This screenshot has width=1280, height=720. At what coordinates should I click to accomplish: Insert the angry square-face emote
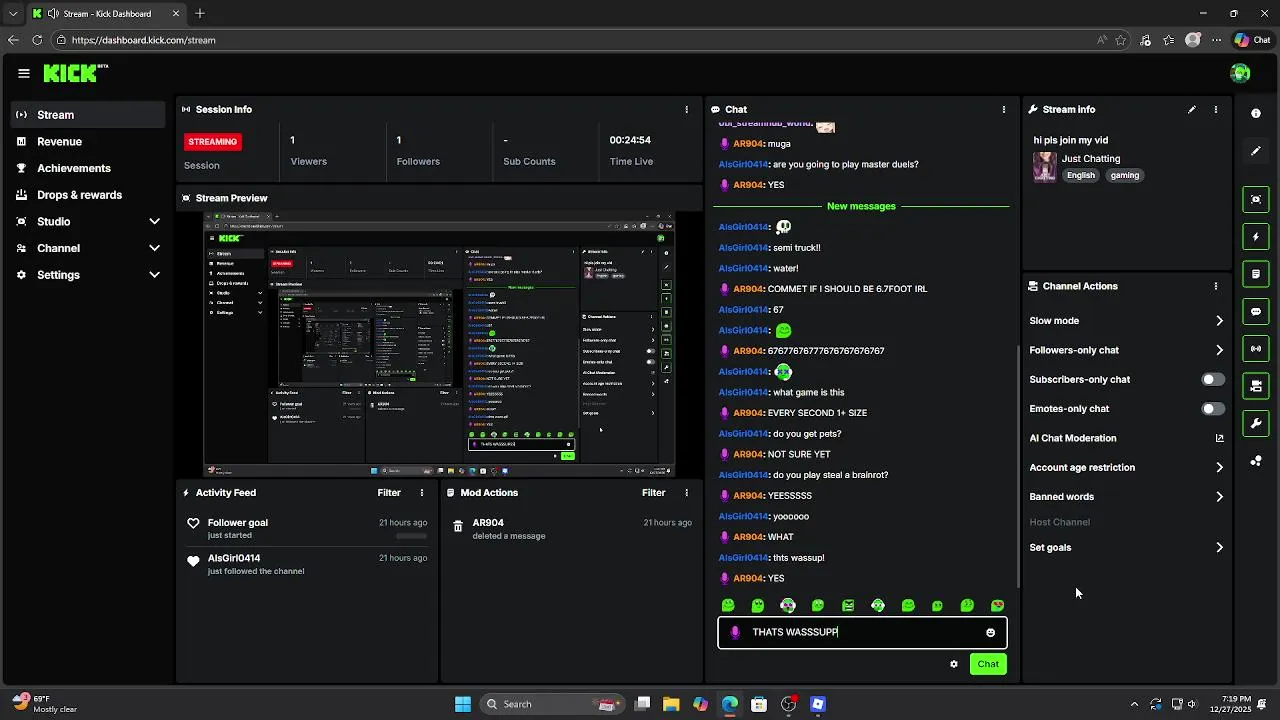pyautogui.click(x=848, y=605)
